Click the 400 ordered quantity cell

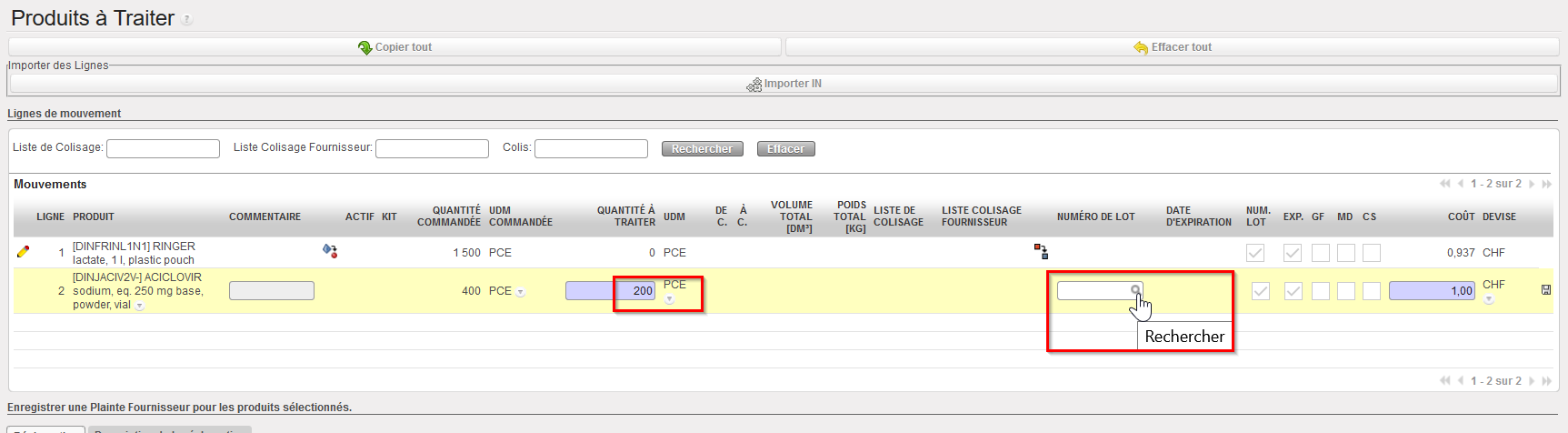point(471,291)
